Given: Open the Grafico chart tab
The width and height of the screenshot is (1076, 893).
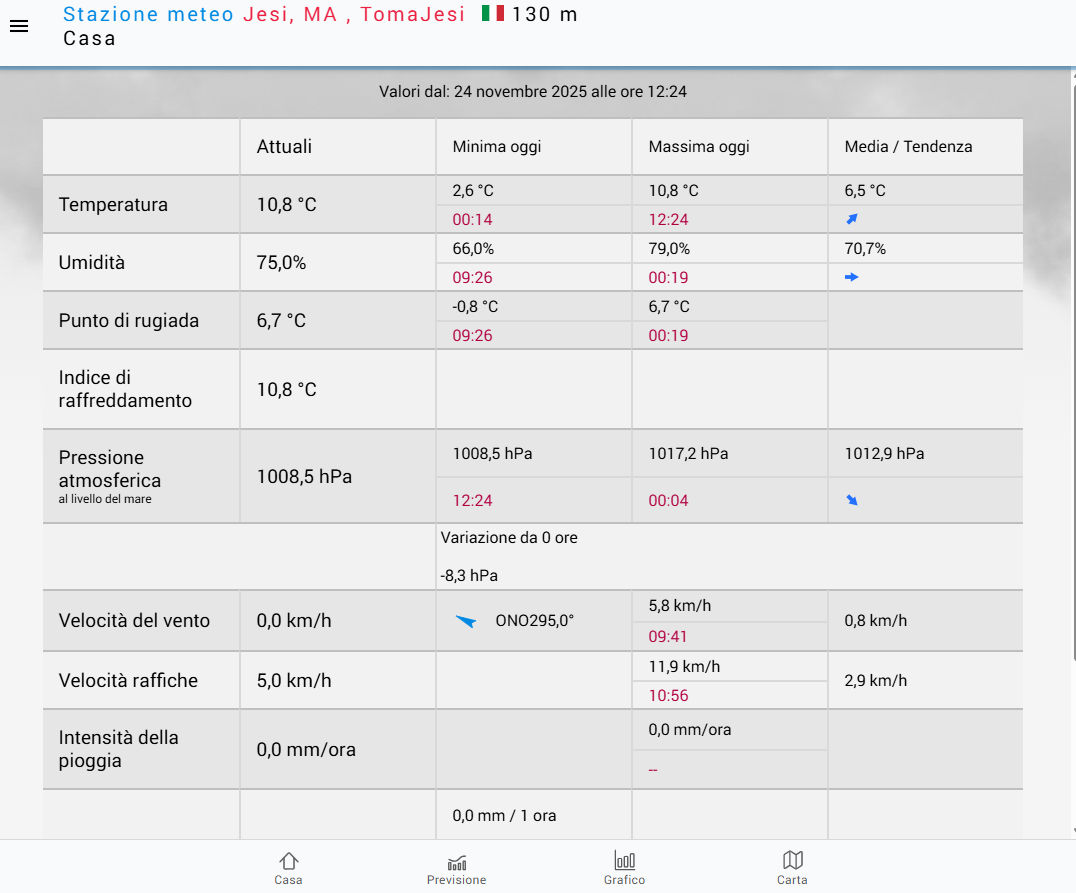Looking at the screenshot, I should point(624,867).
